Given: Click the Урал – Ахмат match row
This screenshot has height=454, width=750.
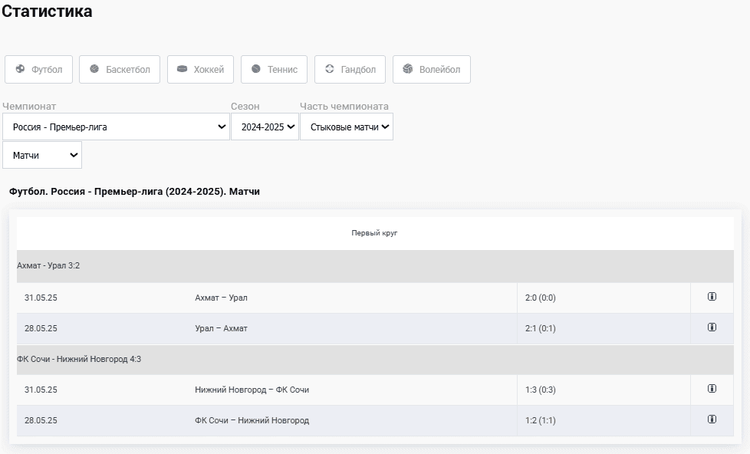Looking at the screenshot, I should click(221, 328).
